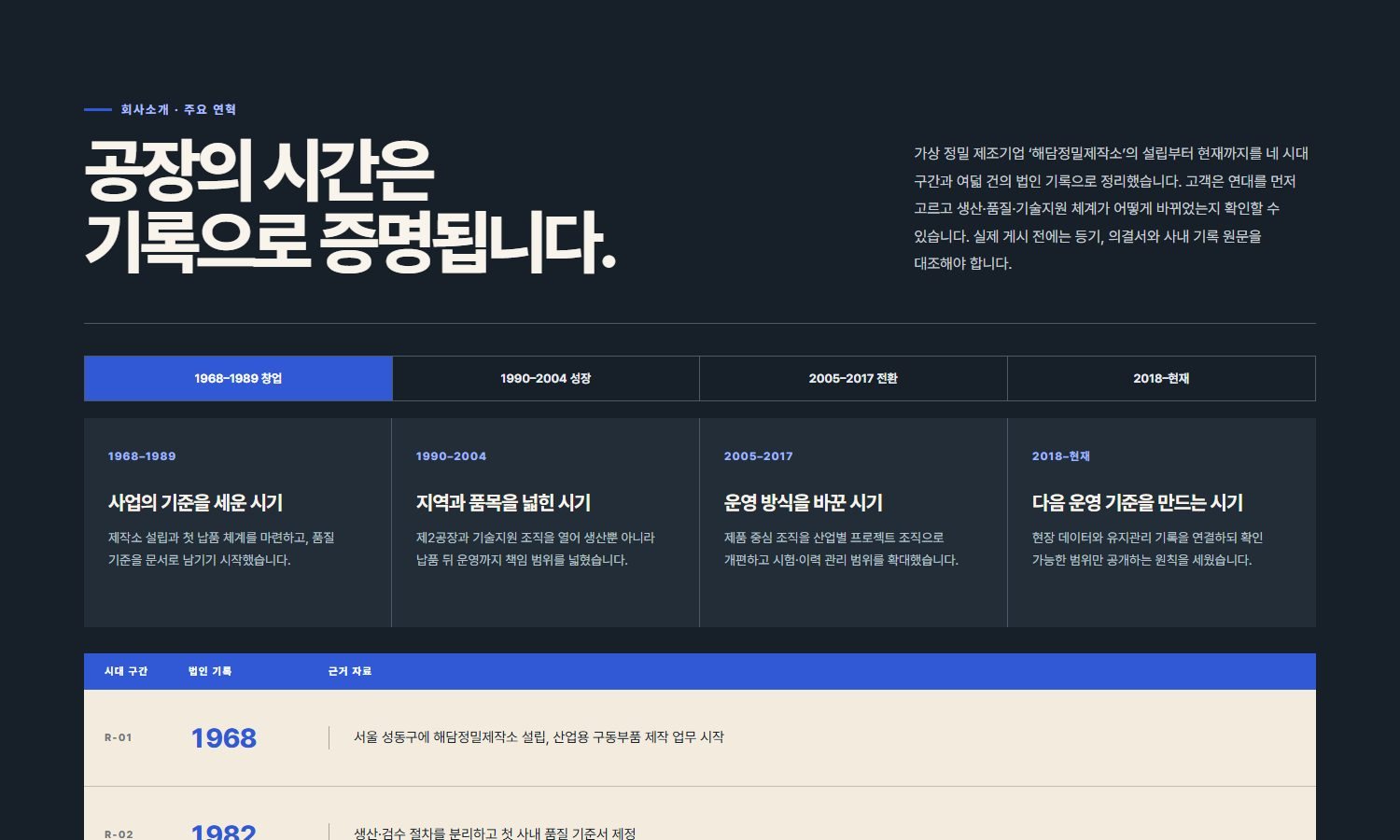
Task: Click the 제2공장과 기술지원 조직 description
Action: [535, 549]
